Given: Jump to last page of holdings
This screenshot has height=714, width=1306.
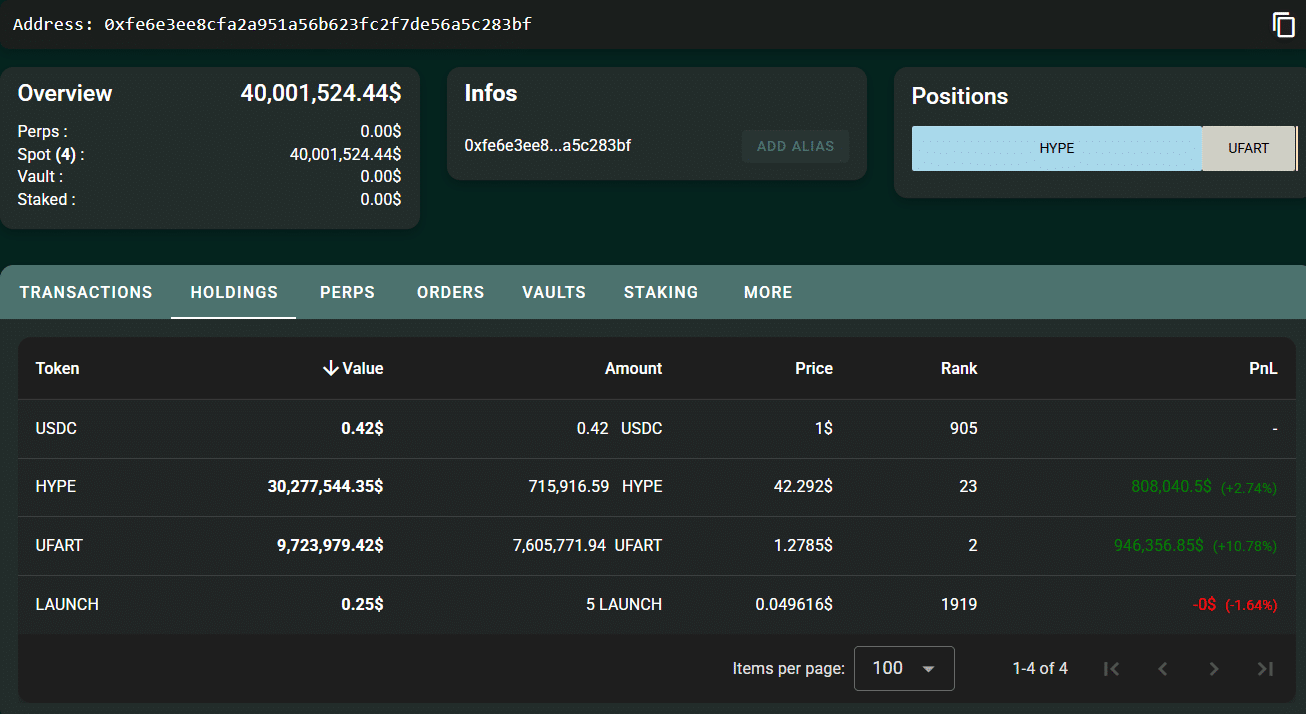Looking at the screenshot, I should [x=1265, y=669].
